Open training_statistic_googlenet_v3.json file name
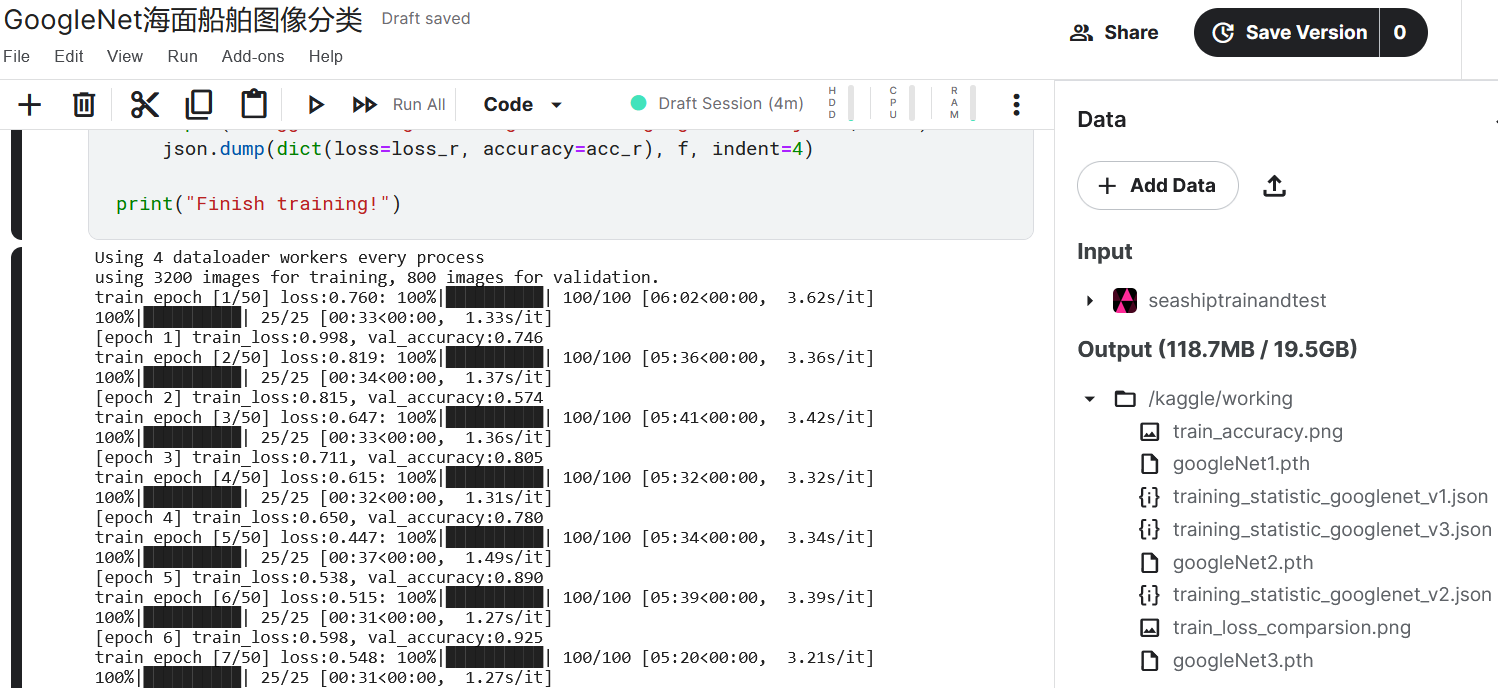Viewport: 1498px width, 688px height. click(1332, 530)
